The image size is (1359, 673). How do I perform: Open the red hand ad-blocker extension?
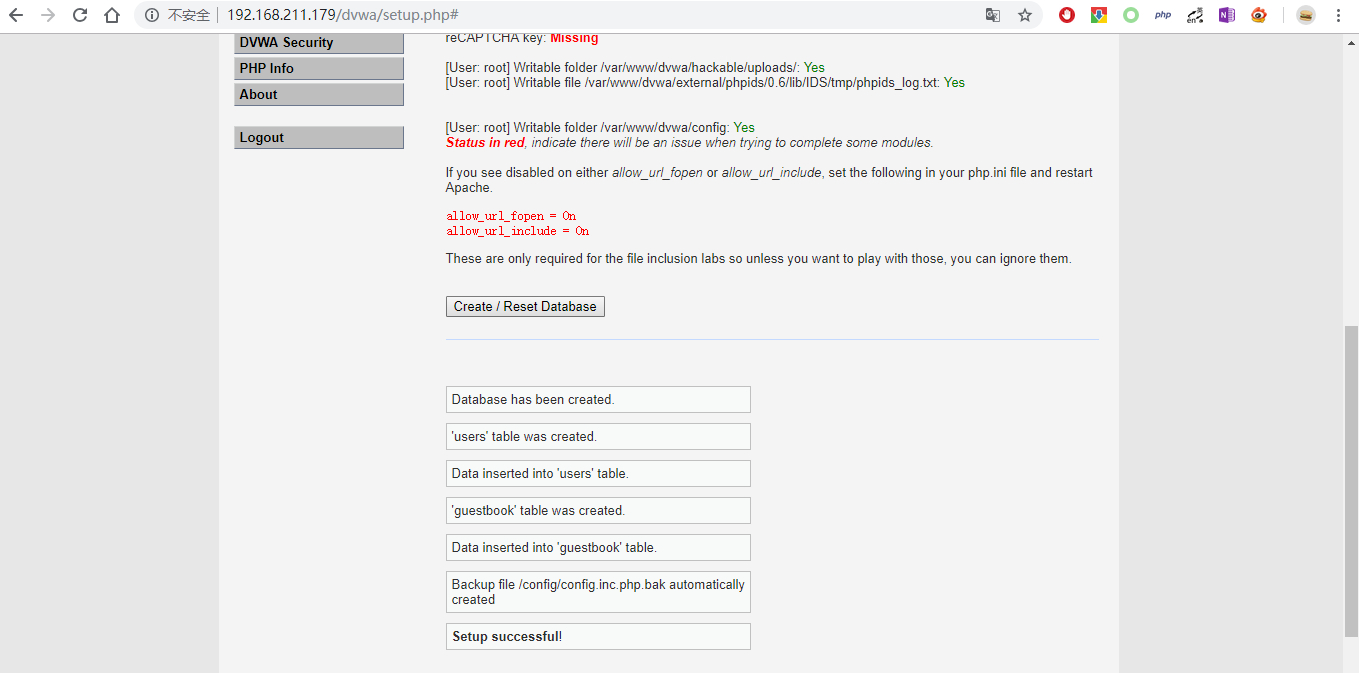tap(1067, 15)
